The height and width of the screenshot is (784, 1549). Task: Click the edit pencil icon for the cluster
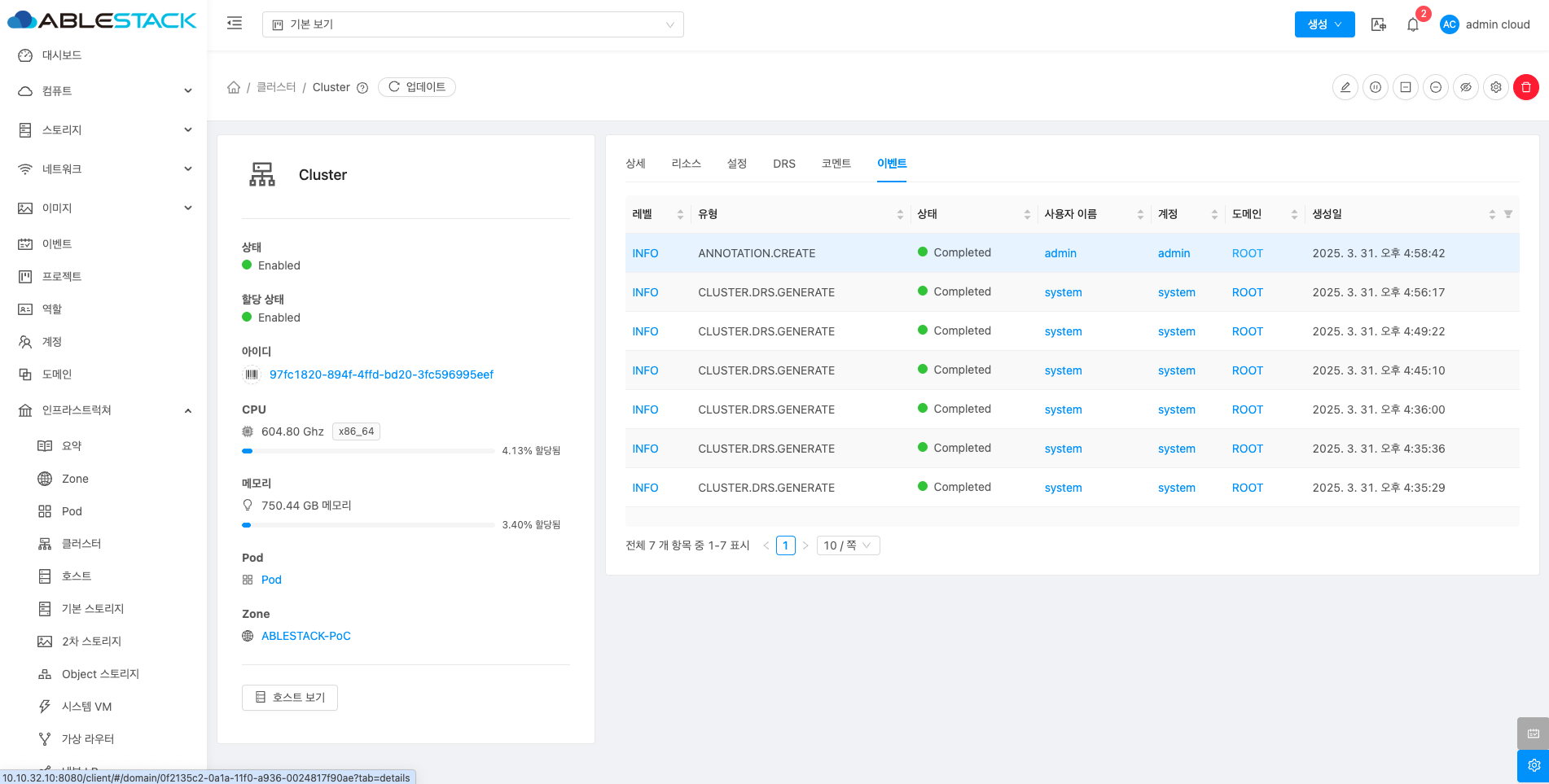point(1345,87)
